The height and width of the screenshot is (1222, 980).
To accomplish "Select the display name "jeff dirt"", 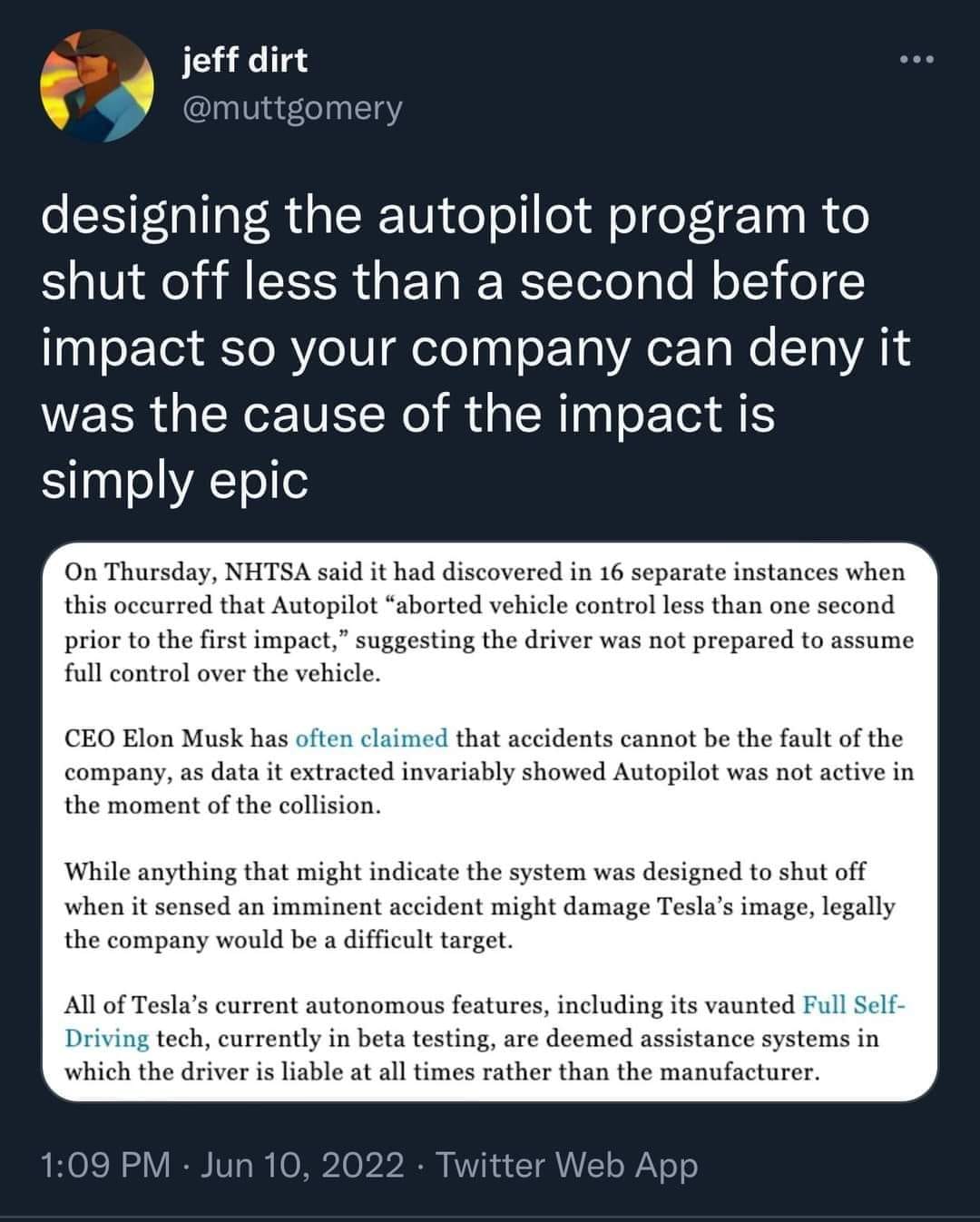I will [241, 63].
